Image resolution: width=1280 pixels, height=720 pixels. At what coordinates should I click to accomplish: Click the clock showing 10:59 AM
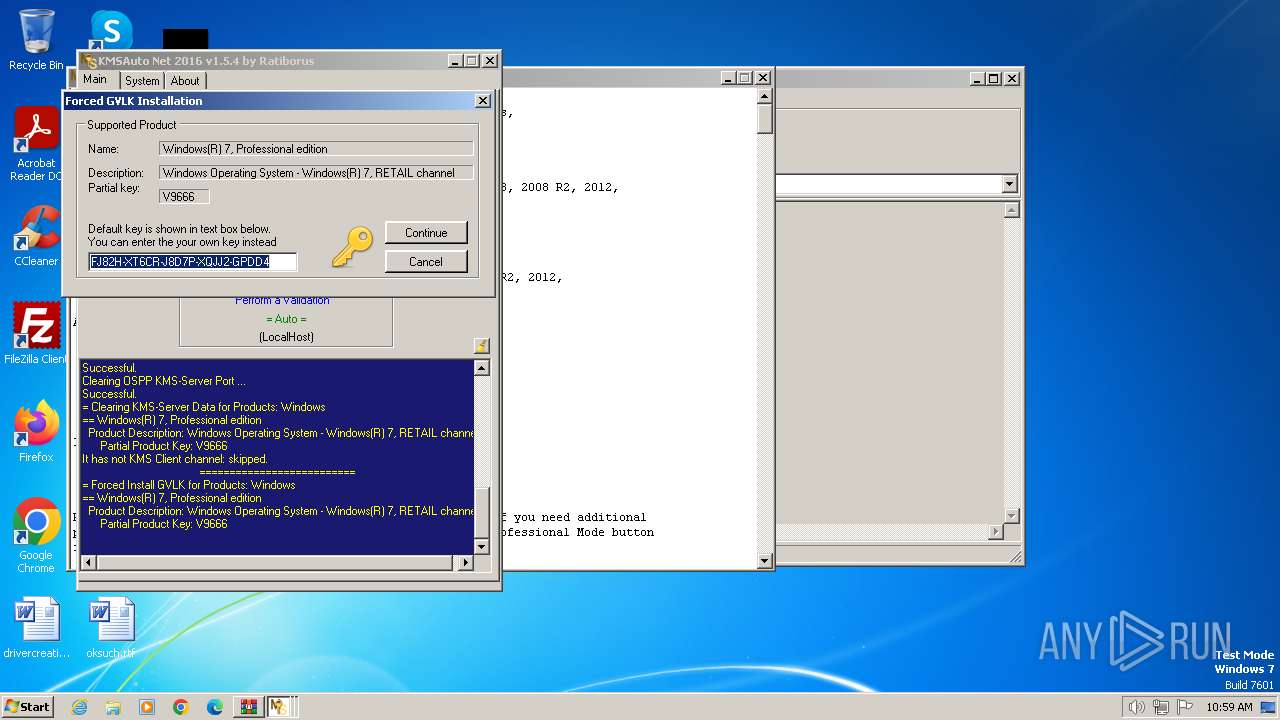pos(1229,707)
